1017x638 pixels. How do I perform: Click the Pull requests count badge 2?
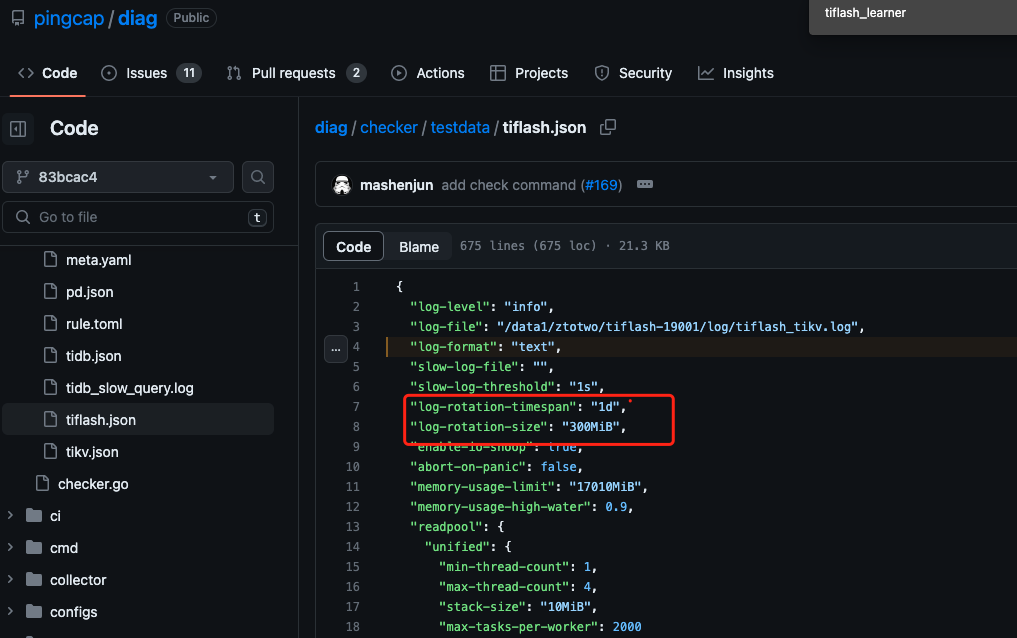pos(356,73)
